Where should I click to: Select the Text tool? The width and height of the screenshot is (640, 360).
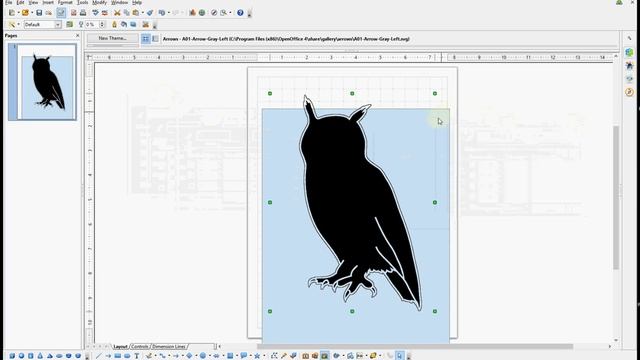(137, 356)
